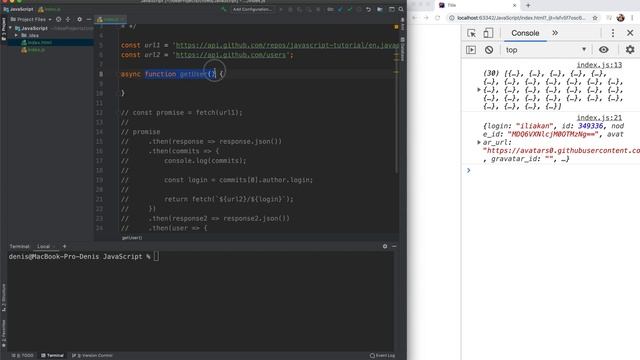The width and height of the screenshot is (640, 360).
Task: Open Terminal panel settings gear
Action: pyautogui.click(x=385, y=247)
